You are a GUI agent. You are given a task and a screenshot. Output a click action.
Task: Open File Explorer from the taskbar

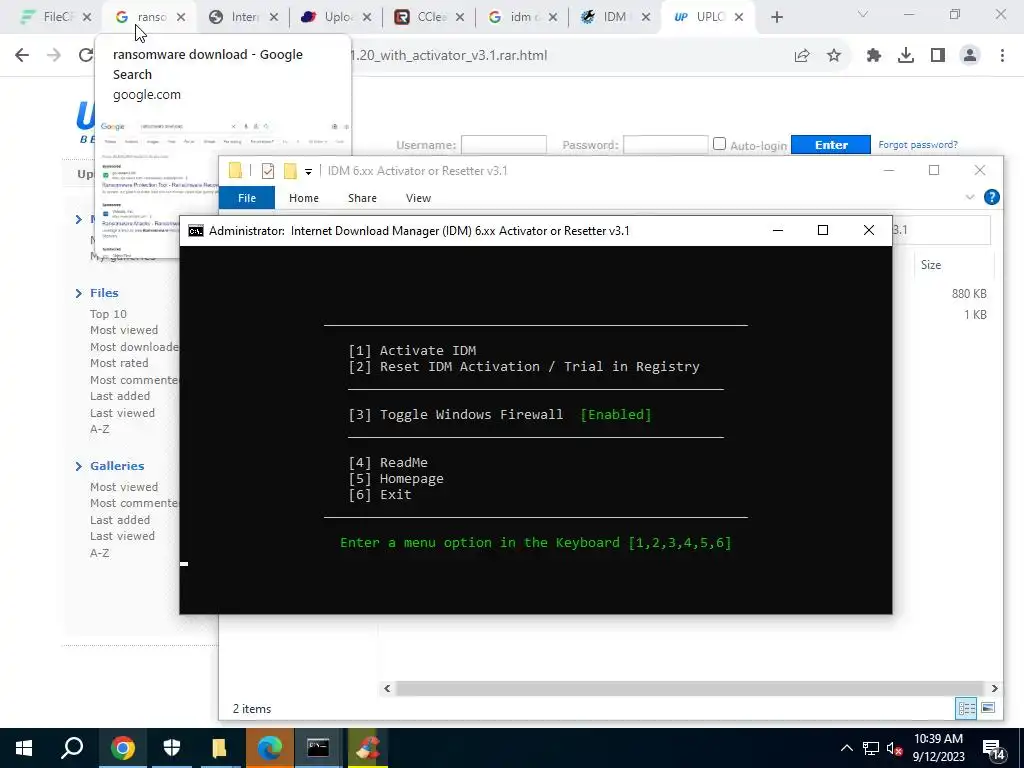(x=219, y=748)
